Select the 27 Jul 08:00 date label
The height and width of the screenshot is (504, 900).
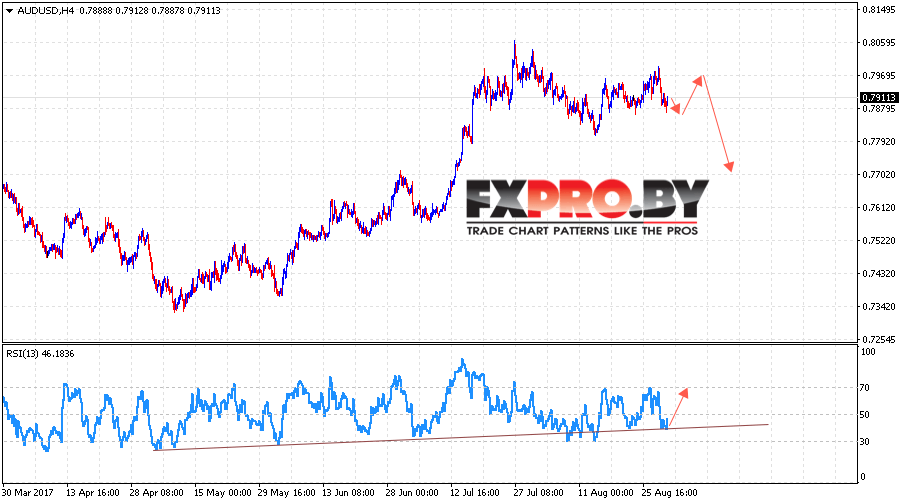pos(538,493)
